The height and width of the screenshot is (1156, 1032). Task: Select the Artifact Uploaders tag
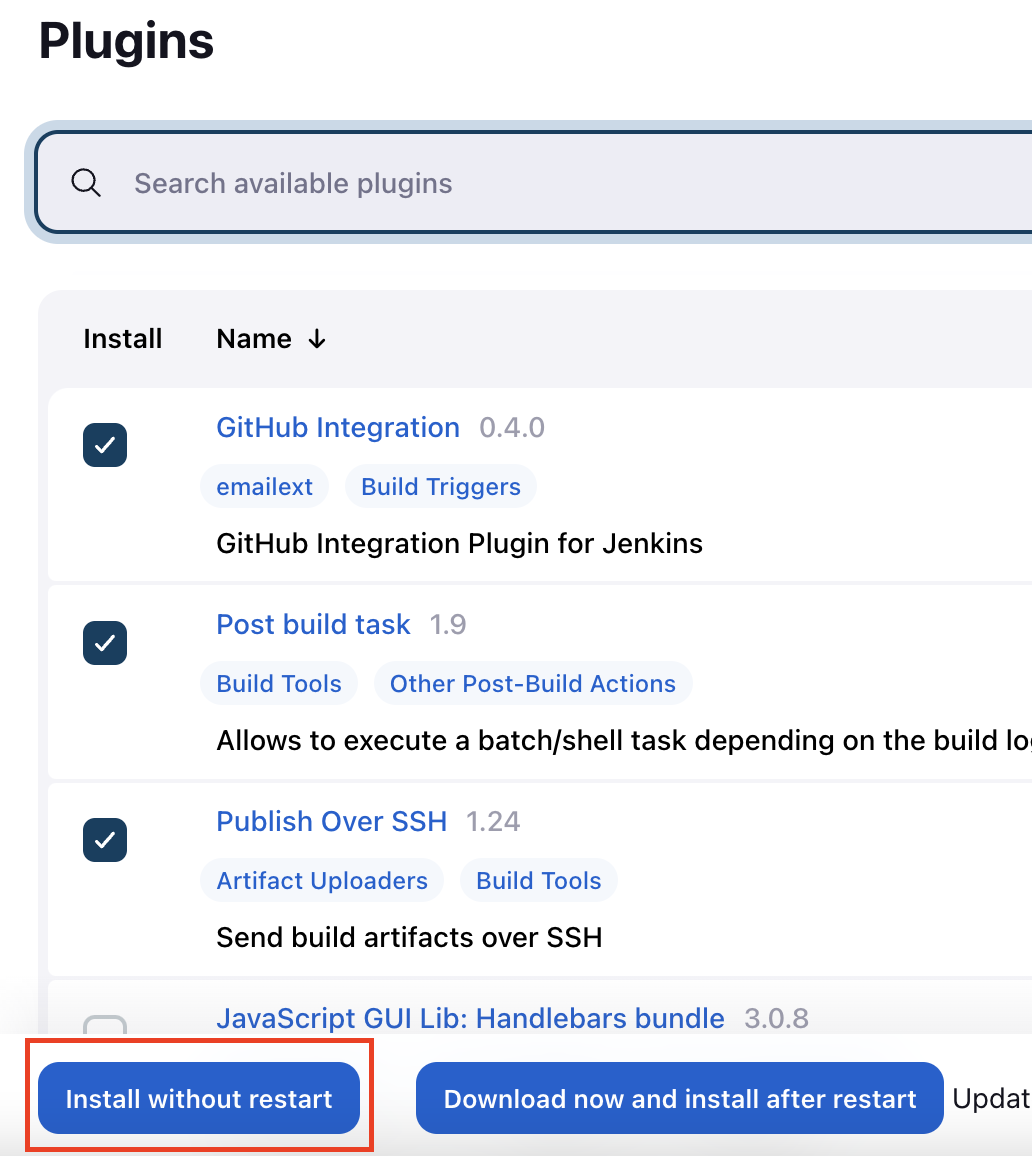coord(322,880)
